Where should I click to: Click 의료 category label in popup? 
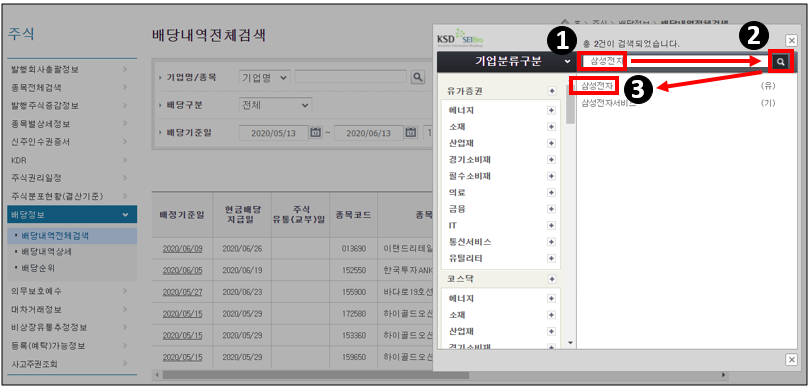(x=457, y=193)
